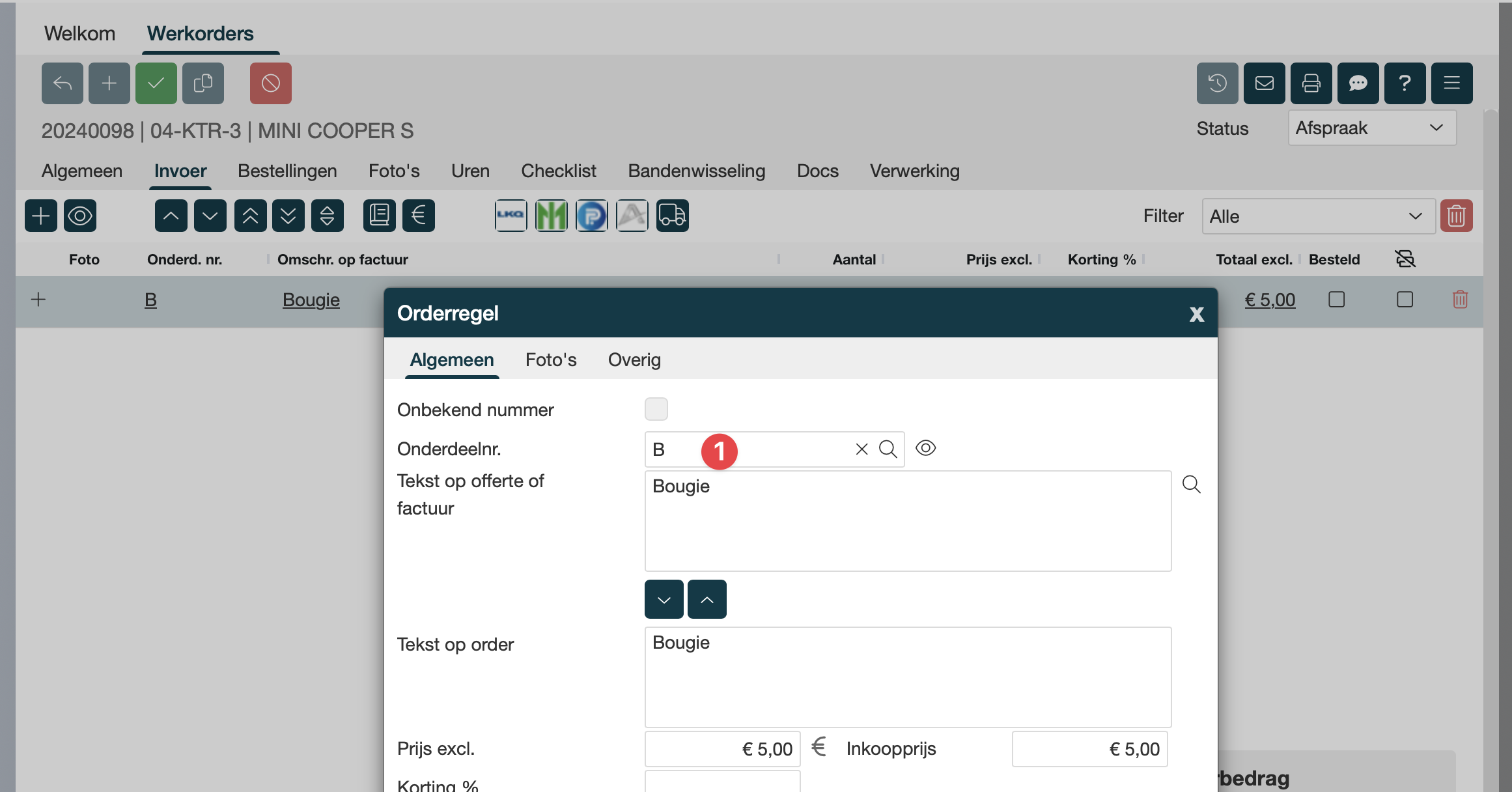
Task: Click the green save checkmark button
Action: pos(156,83)
